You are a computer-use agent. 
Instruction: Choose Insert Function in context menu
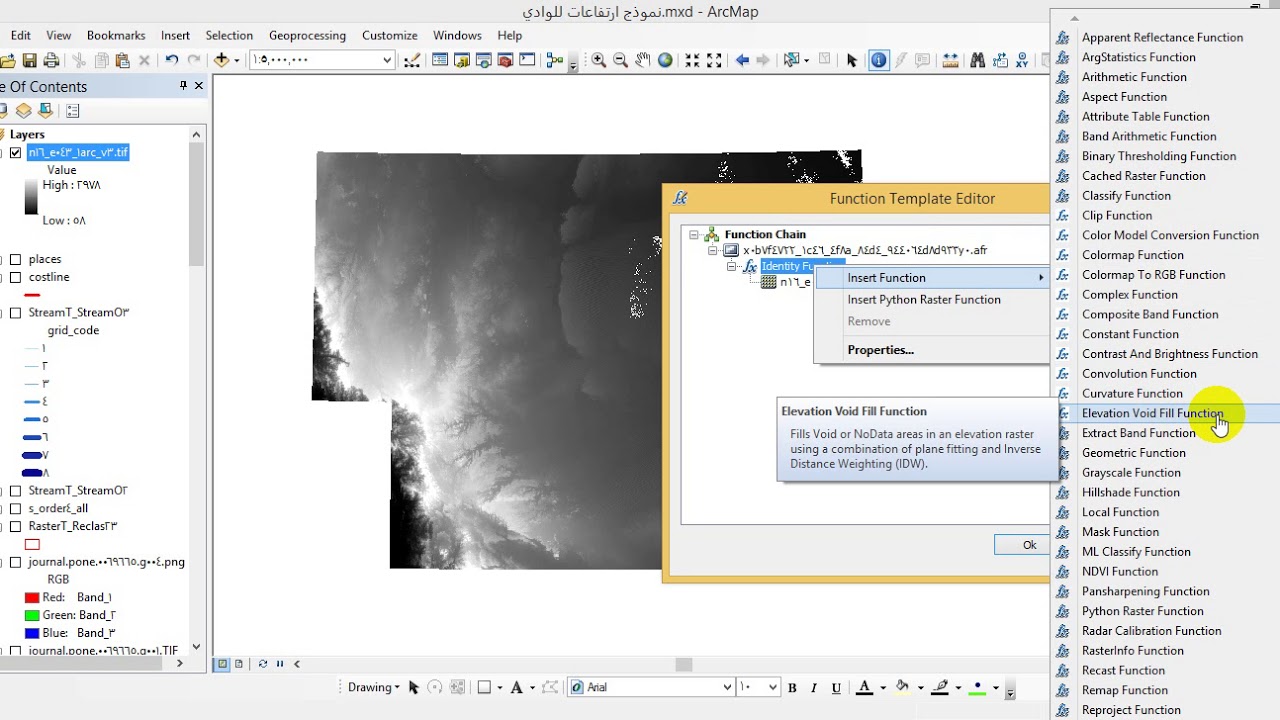coord(932,278)
